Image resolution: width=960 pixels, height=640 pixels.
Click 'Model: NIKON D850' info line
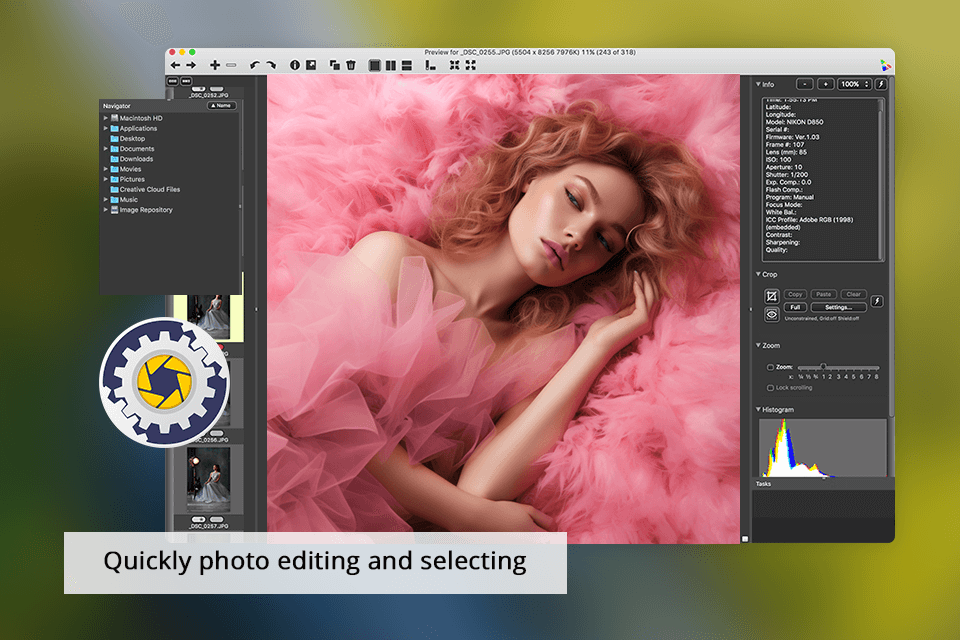pos(794,122)
